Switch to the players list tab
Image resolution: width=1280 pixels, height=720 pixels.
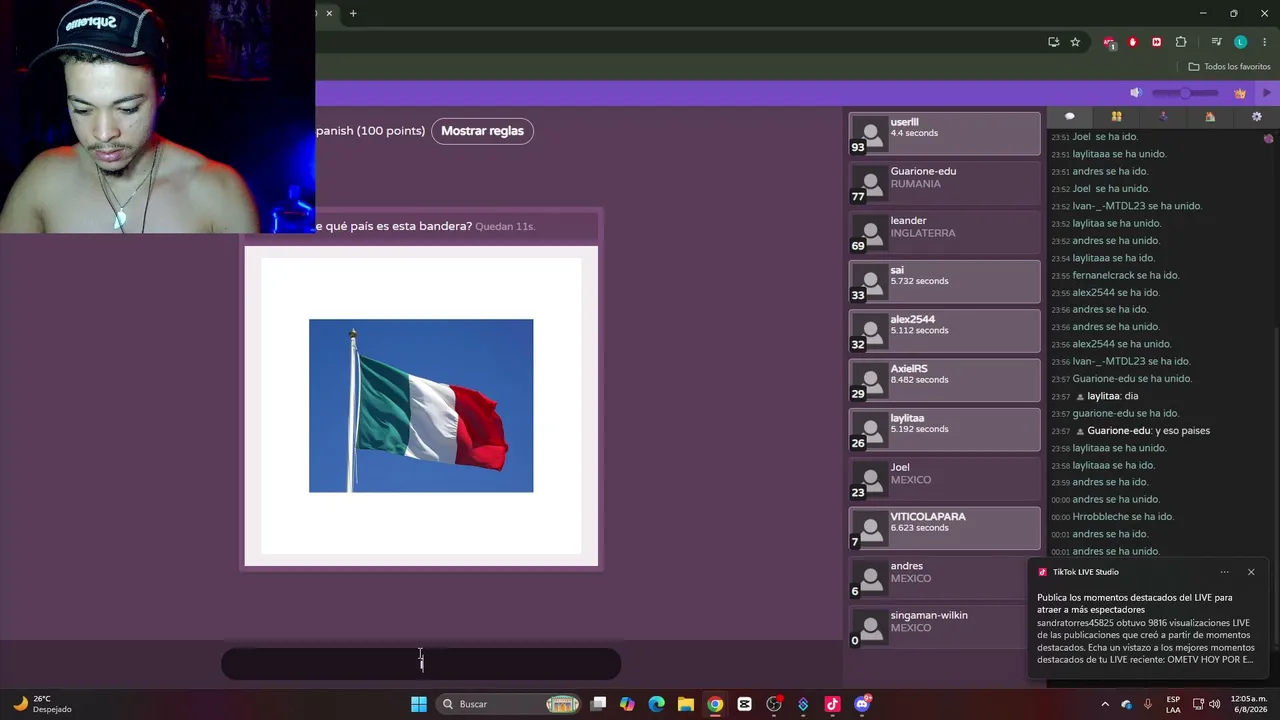point(1116,117)
